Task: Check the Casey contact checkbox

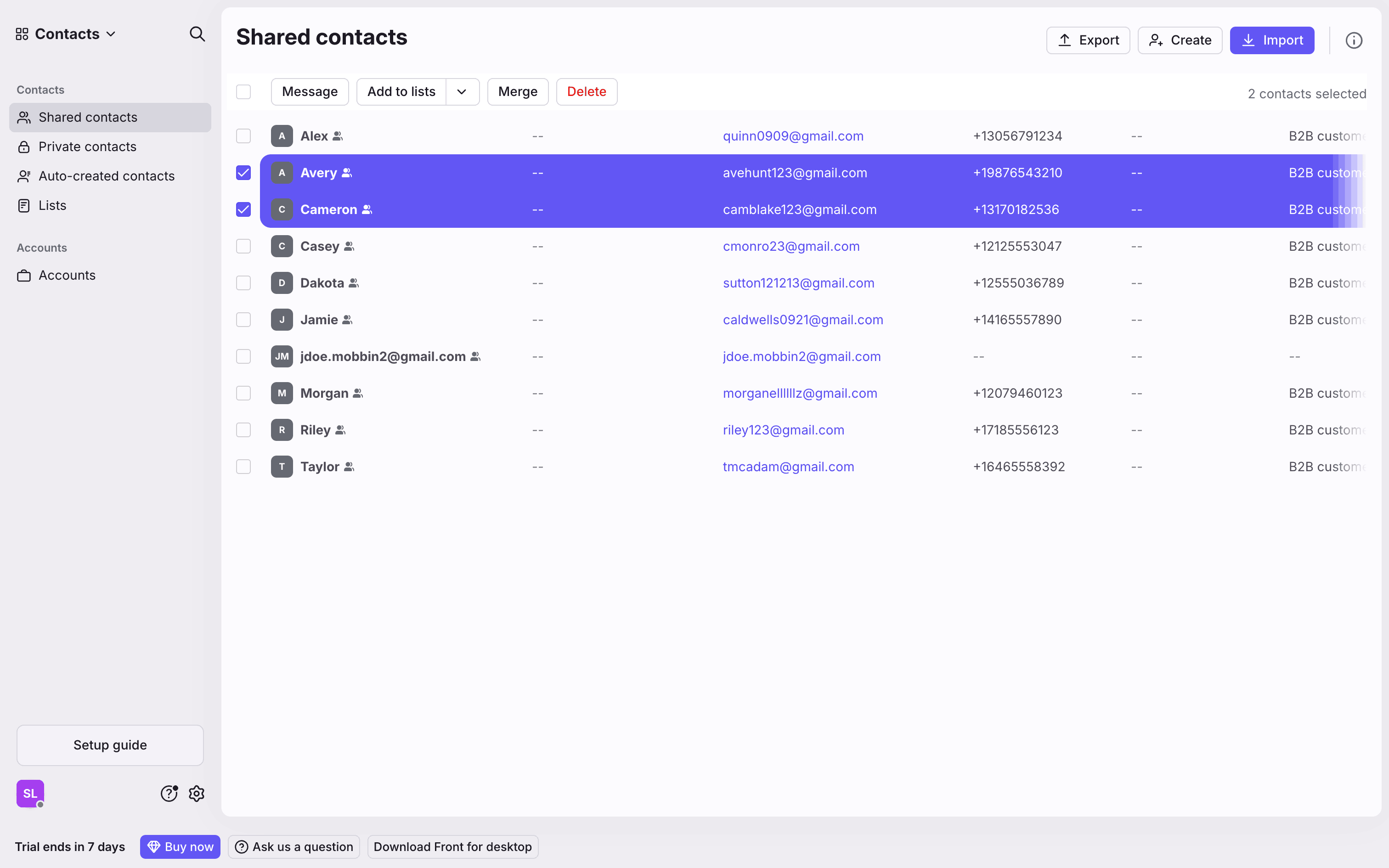Action: [x=243, y=246]
